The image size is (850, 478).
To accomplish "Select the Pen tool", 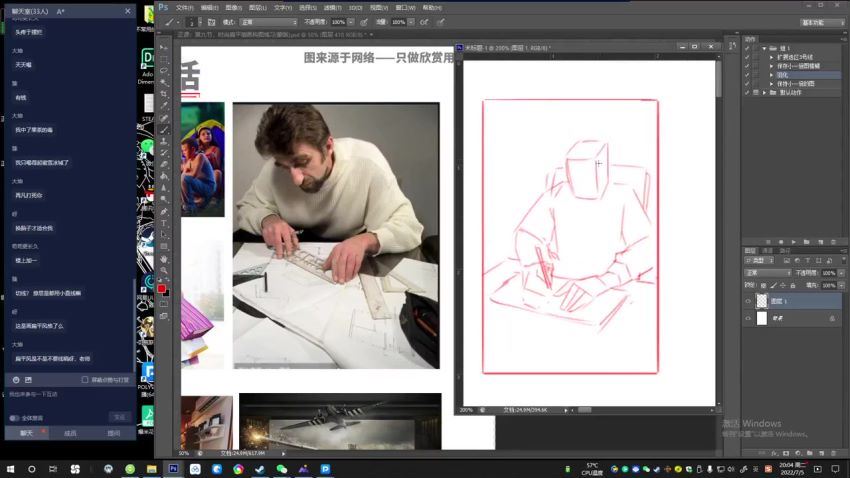I will pyautogui.click(x=164, y=211).
